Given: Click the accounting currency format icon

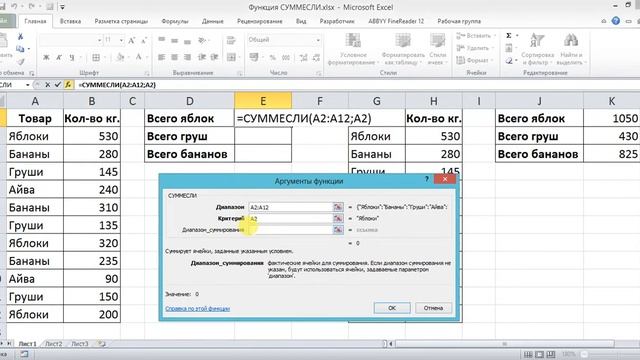Looking at the screenshot, I should (254, 58).
